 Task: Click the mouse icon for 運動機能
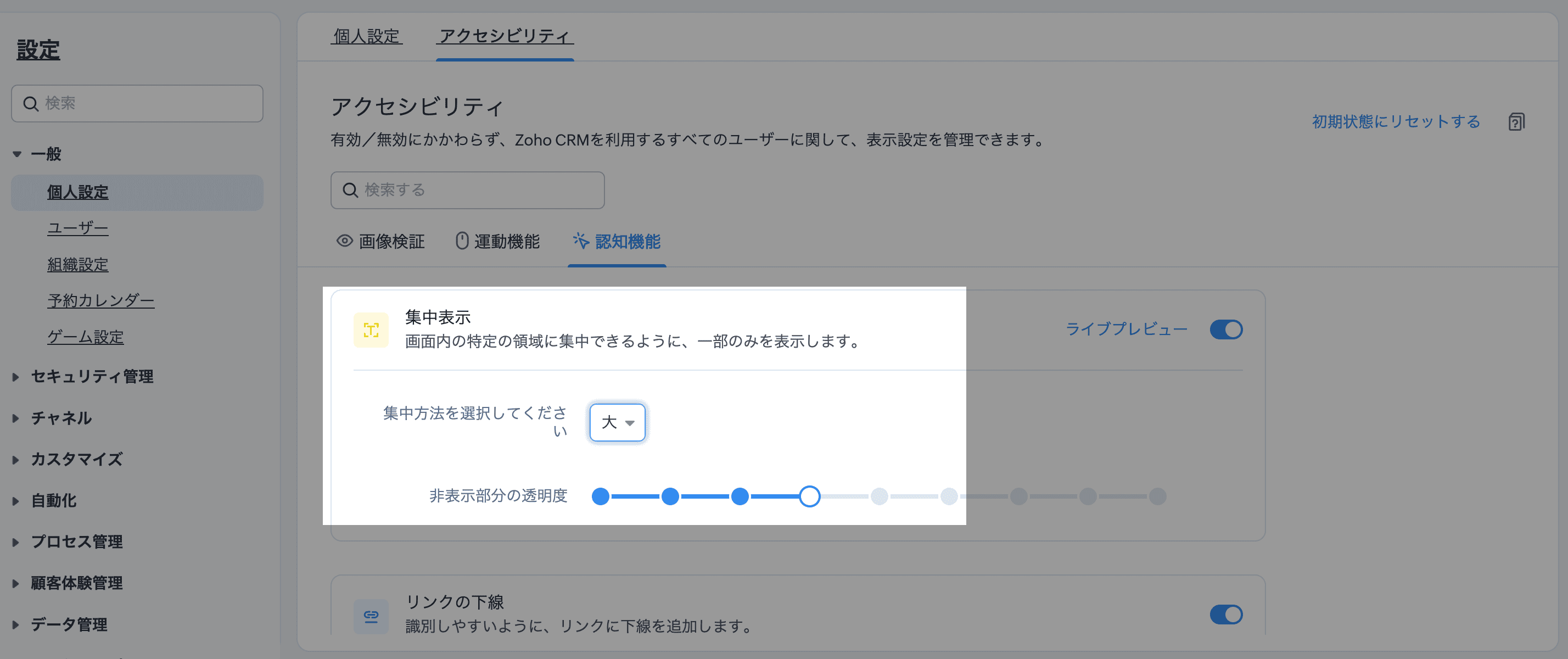(462, 241)
